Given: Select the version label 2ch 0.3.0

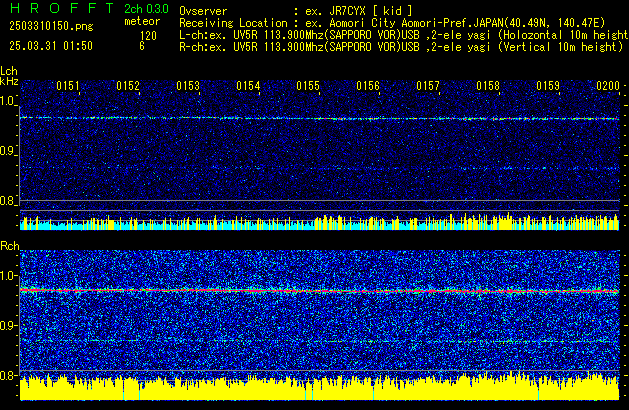Looking at the screenshot, I should coord(146,9).
